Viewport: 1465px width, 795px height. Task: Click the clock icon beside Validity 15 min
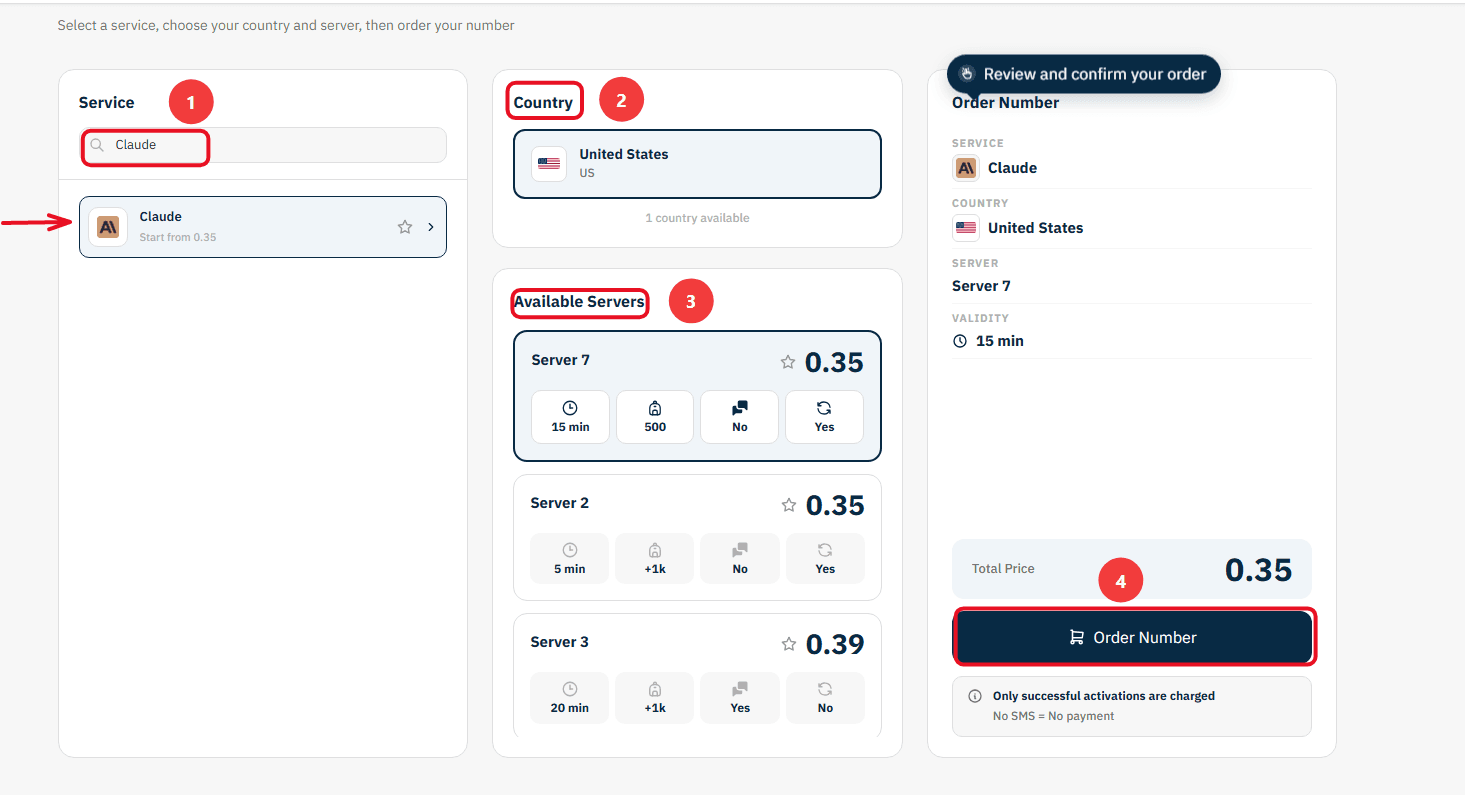pyautogui.click(x=960, y=341)
